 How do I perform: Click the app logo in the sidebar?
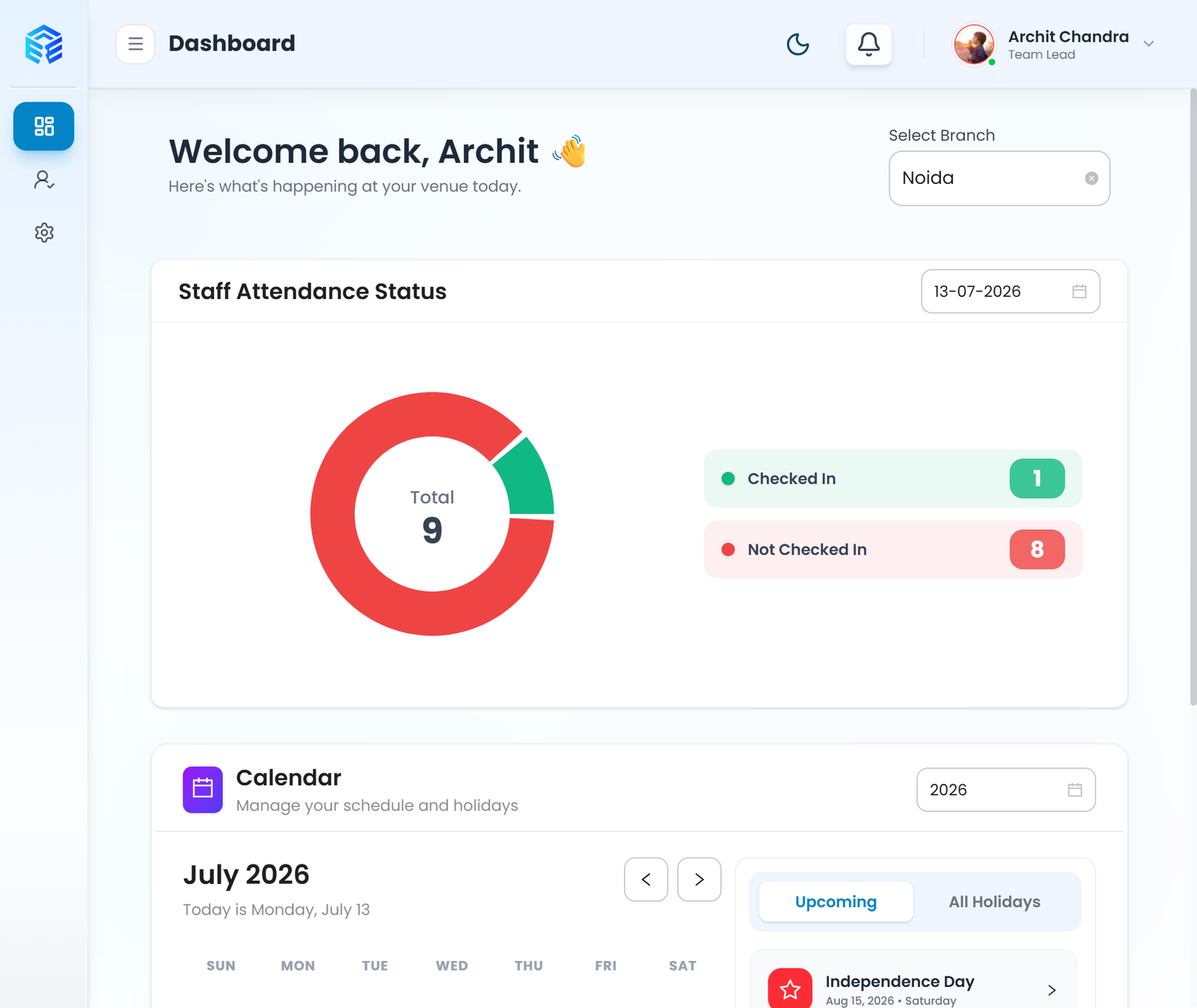click(x=43, y=44)
